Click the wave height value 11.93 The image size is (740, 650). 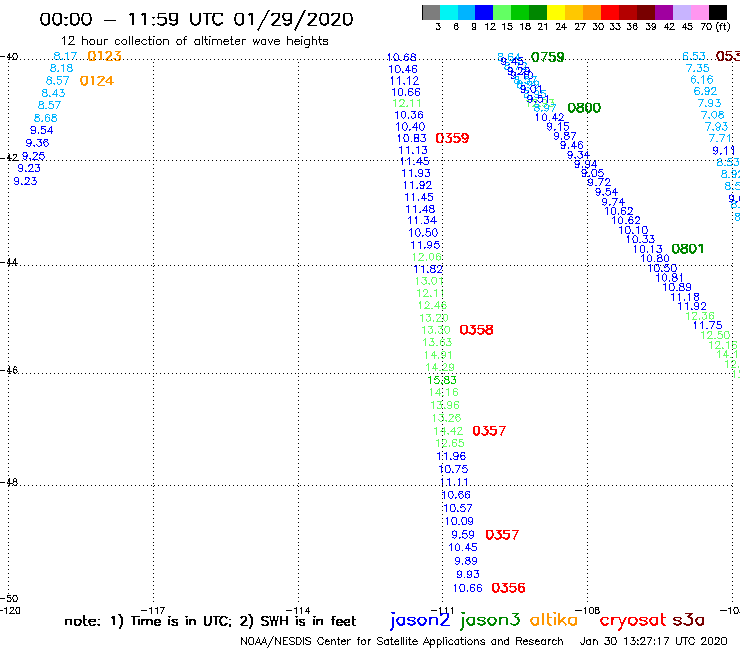(x=416, y=173)
